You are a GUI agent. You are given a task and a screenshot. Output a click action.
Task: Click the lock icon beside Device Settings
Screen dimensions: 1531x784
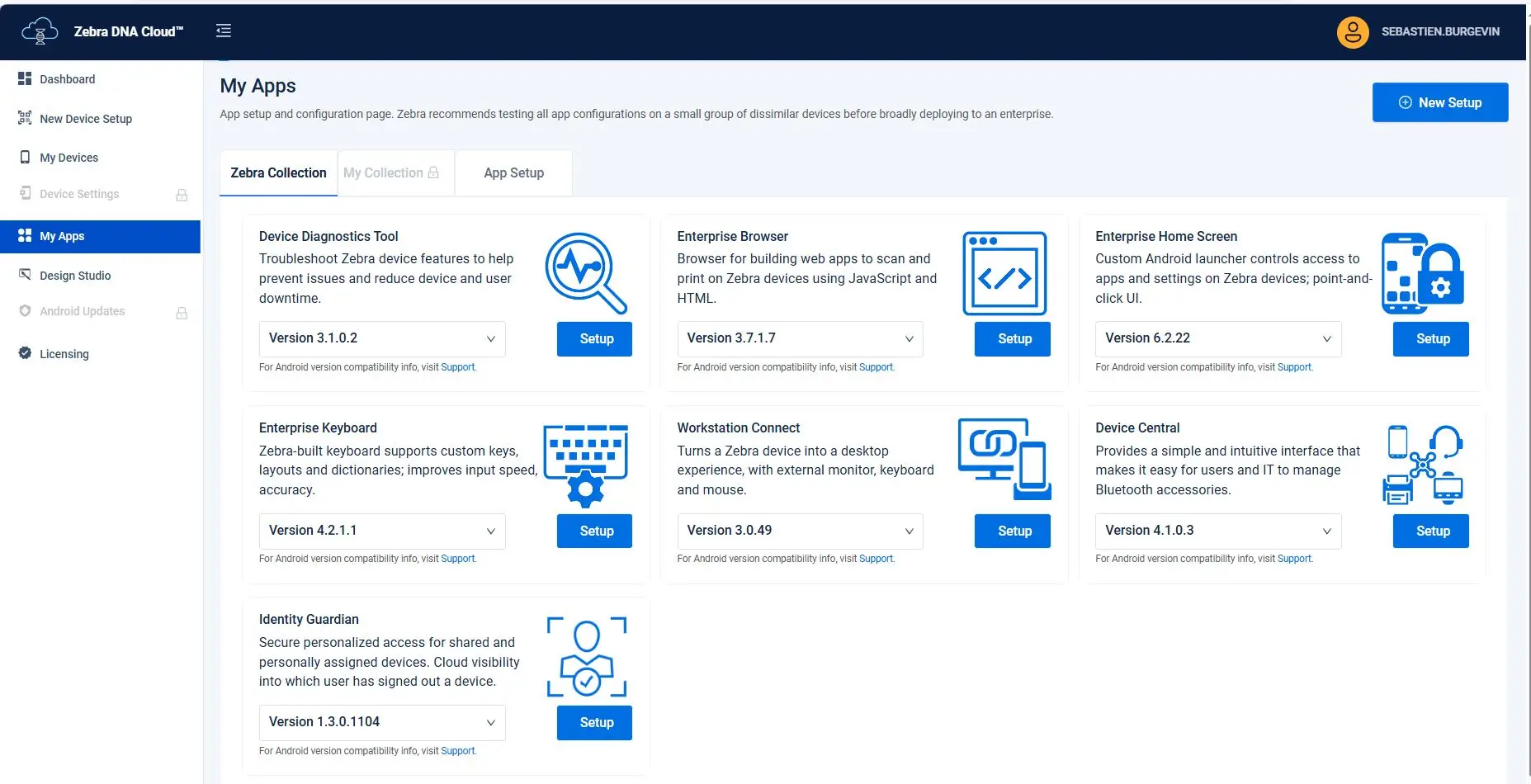pyautogui.click(x=182, y=195)
